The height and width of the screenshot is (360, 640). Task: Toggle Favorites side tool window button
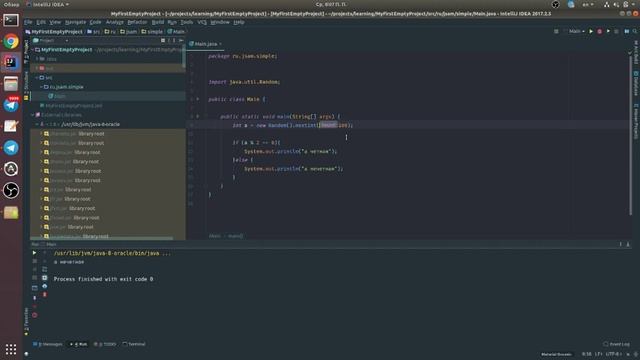coord(27,321)
